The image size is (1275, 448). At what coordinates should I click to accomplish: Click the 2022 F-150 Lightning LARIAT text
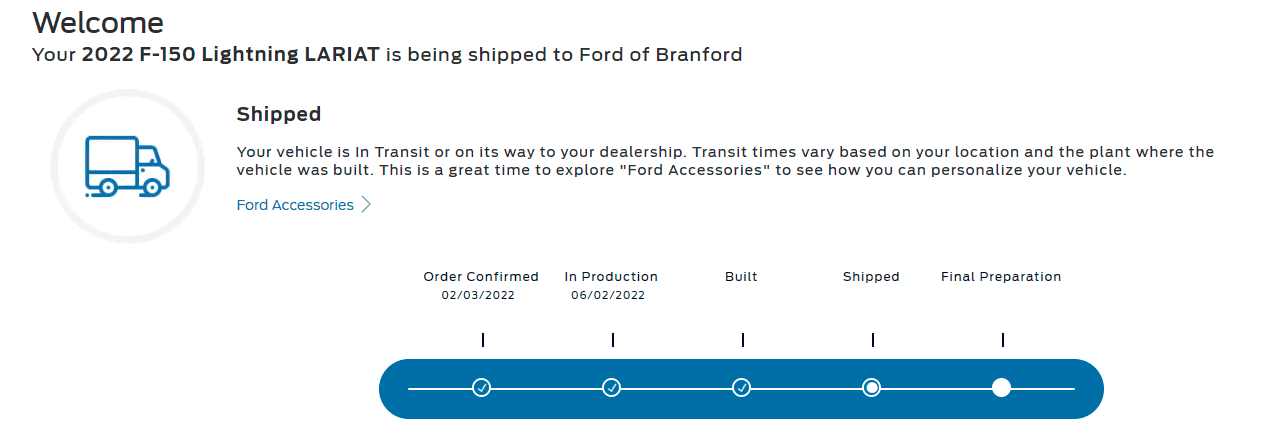230,55
